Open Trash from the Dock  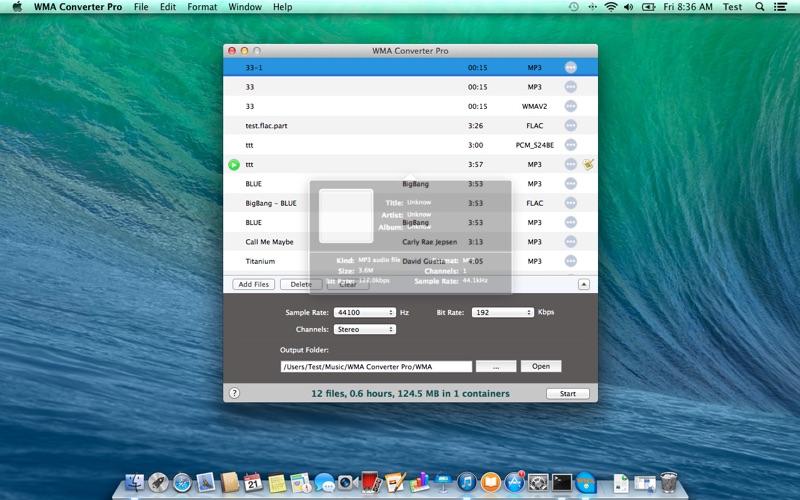pos(668,482)
